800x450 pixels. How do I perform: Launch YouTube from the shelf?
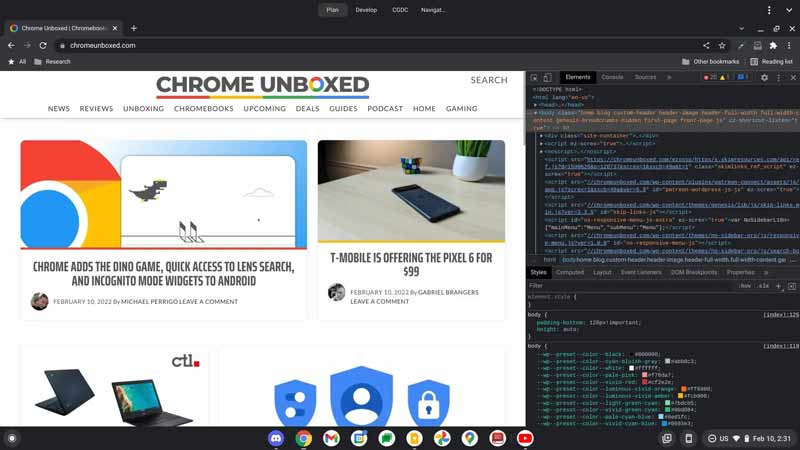(525, 438)
